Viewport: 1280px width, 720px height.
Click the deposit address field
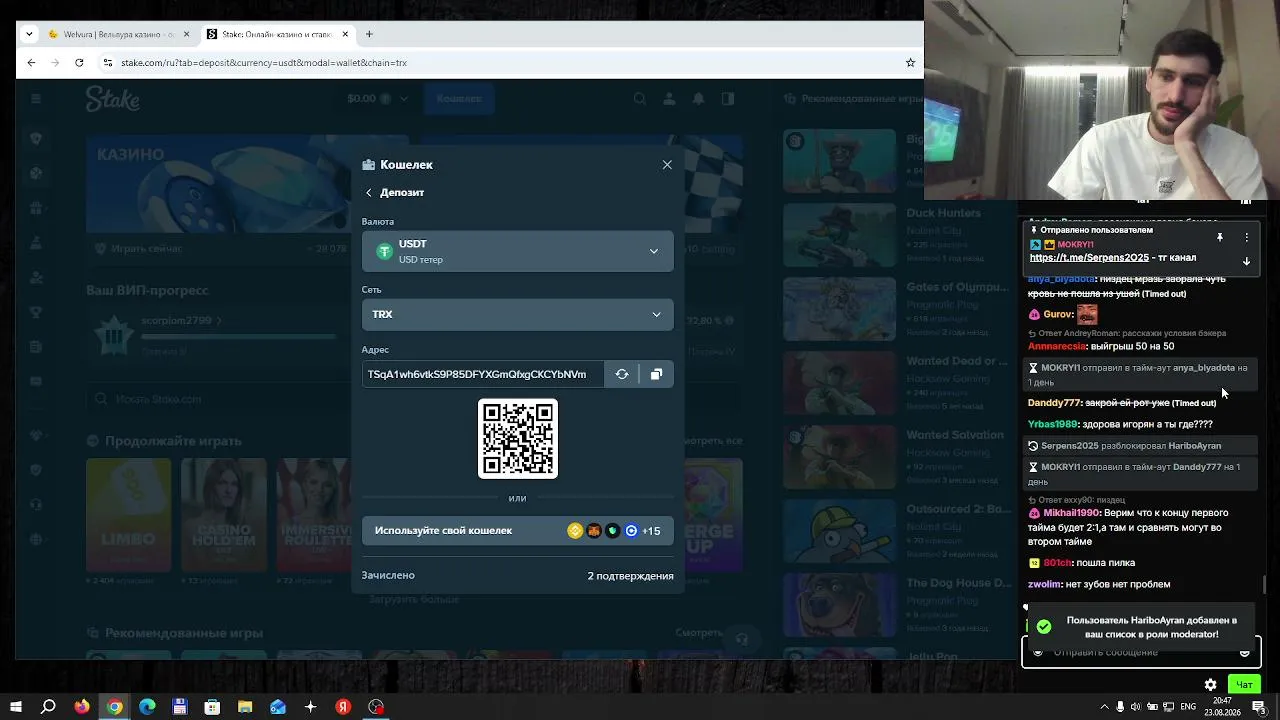[482, 374]
